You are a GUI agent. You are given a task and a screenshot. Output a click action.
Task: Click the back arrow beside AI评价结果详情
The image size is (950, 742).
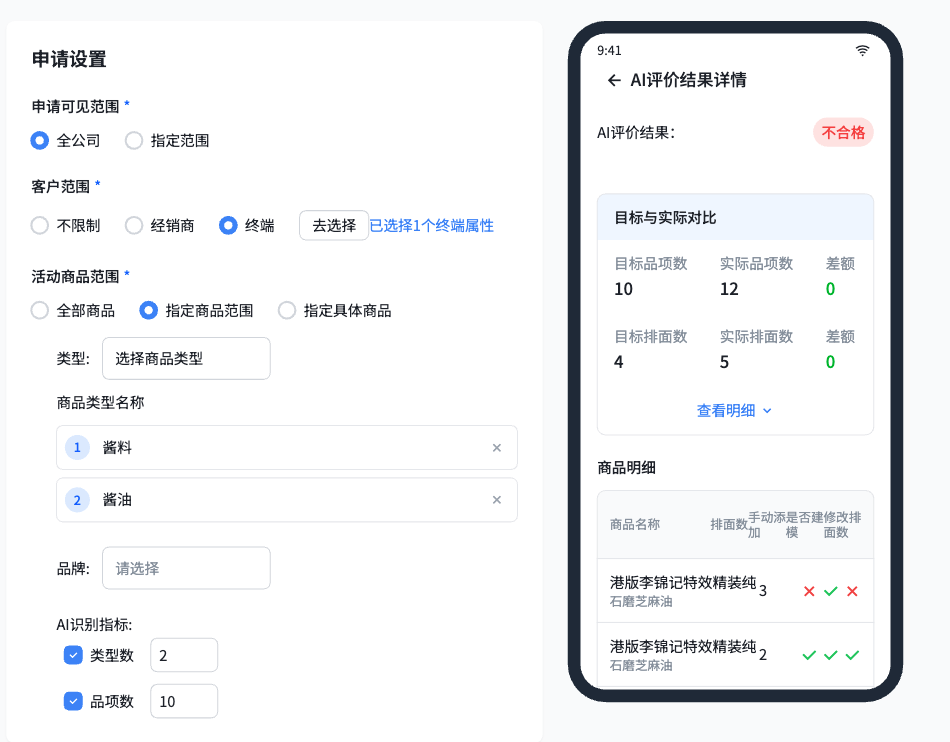[614, 81]
